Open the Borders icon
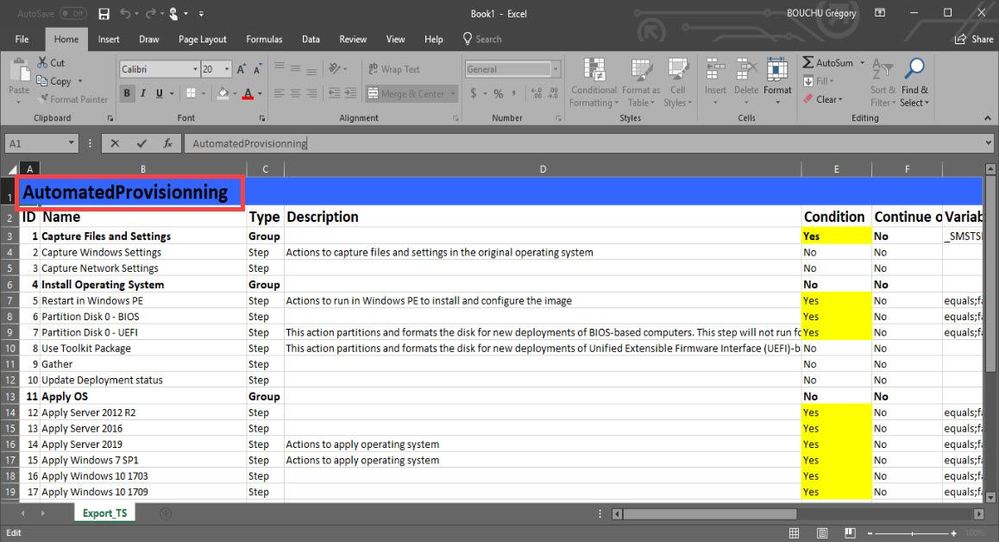This screenshot has height=542, width=999. click(190, 94)
